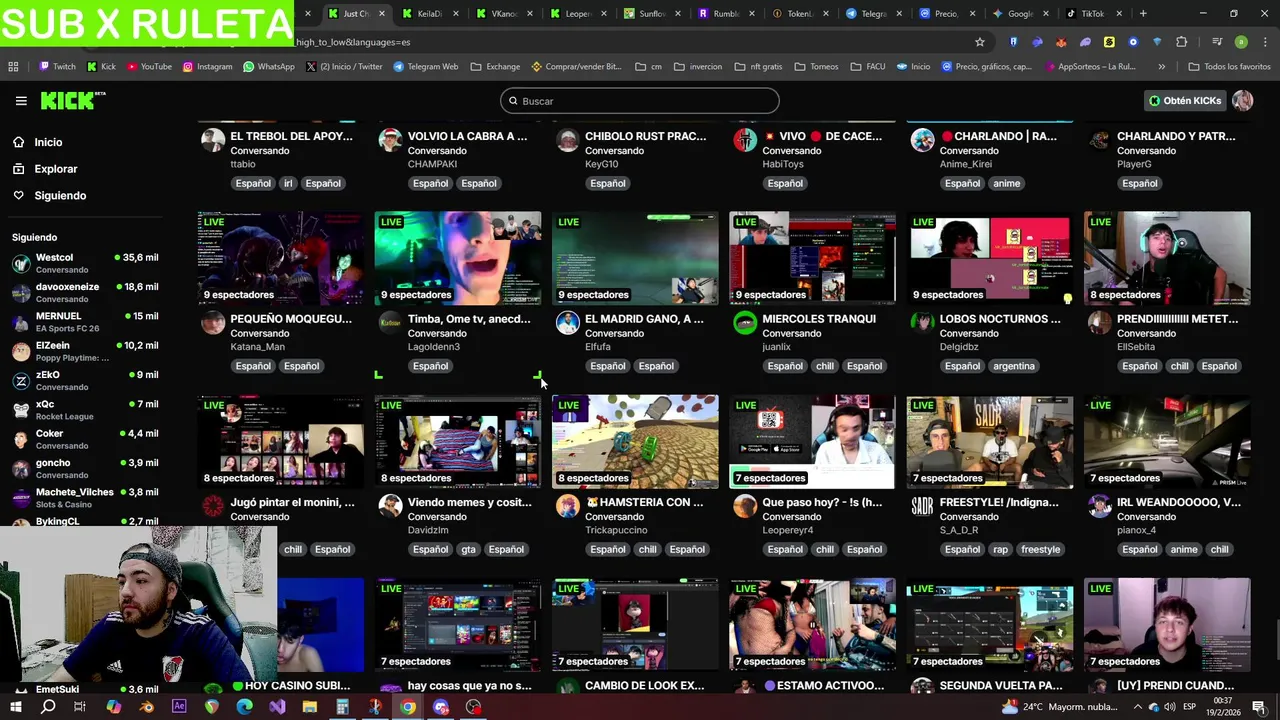Open FREESTYLE! /Indigna stream thumbnail
This screenshot has width=1280, height=720.
990,441
